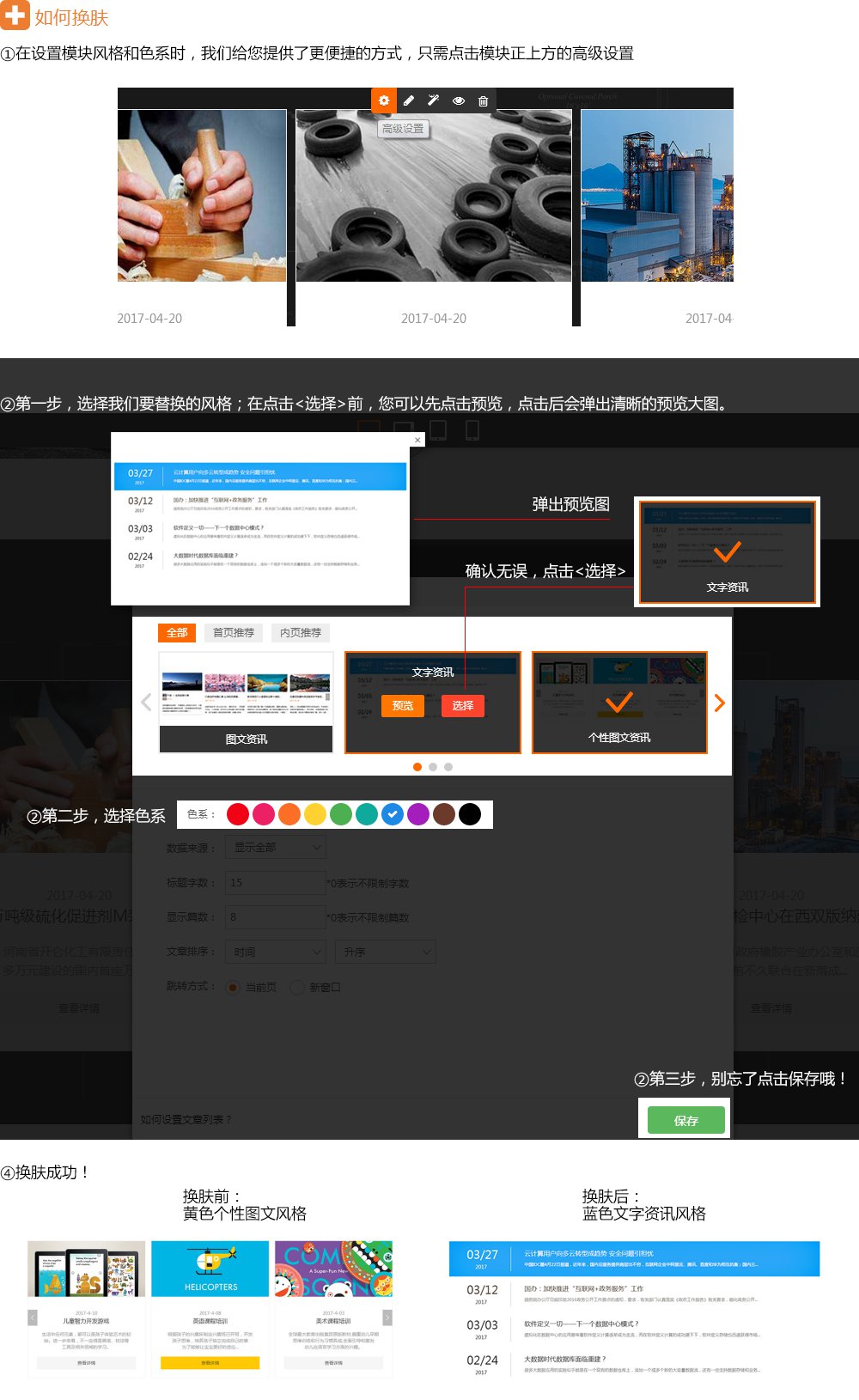859x1400 pixels.
Task: Select the magic wand icon in module toolbar
Action: 434,100
